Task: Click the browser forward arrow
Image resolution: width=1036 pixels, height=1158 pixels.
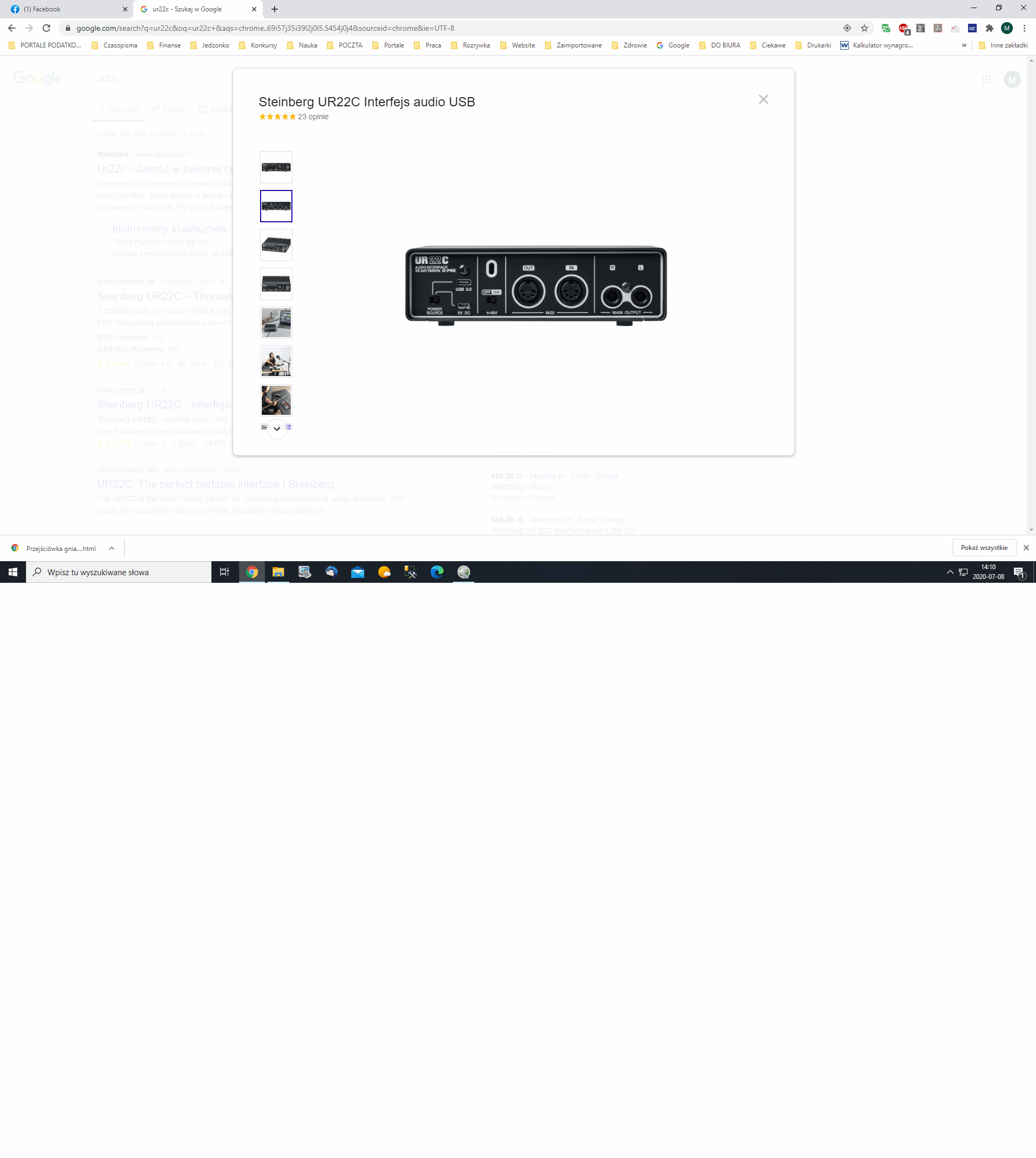Action: click(29, 28)
